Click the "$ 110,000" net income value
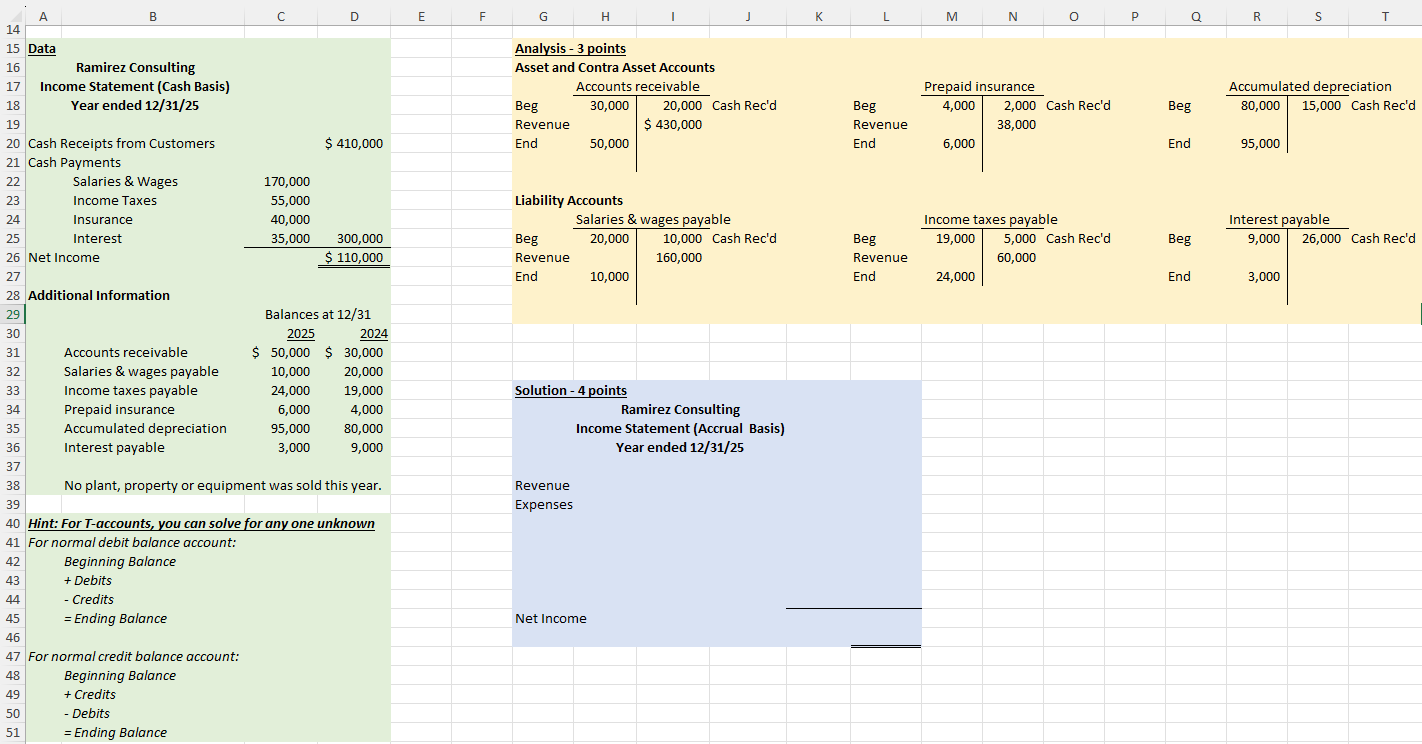 coord(354,257)
